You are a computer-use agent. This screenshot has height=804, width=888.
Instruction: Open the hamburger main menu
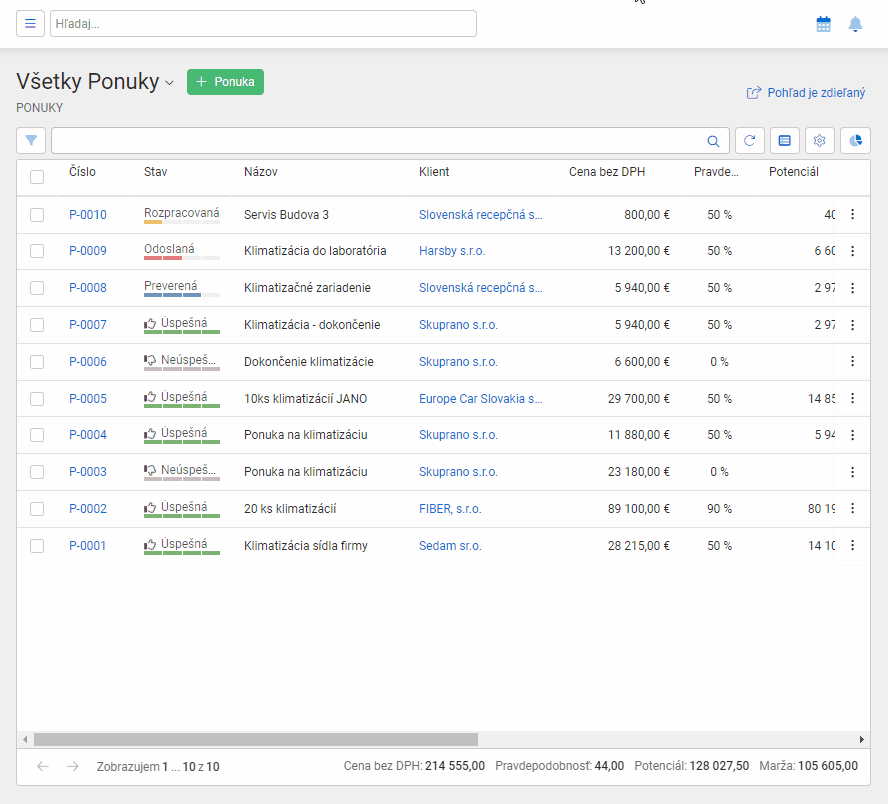[30, 24]
